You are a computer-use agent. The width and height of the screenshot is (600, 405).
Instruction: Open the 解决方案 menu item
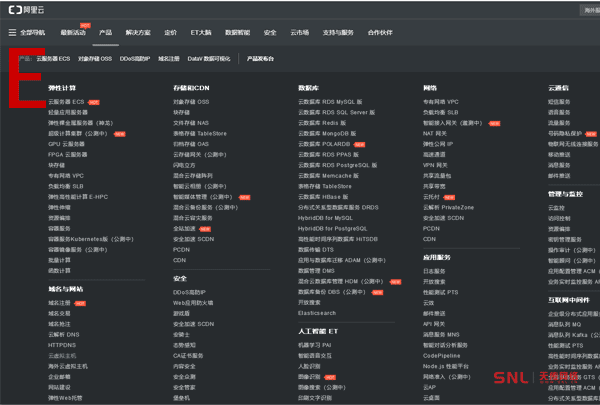138,33
